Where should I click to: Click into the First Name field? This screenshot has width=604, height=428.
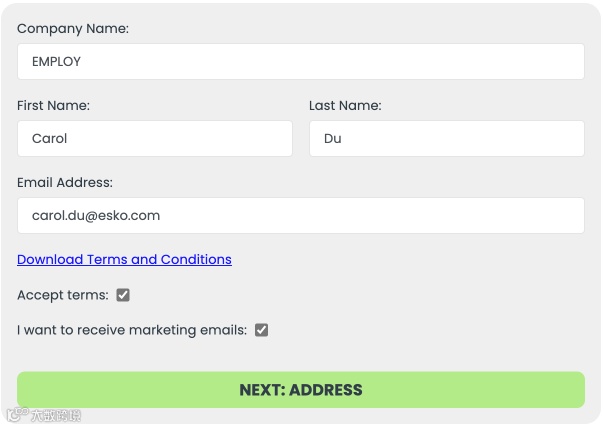155,138
